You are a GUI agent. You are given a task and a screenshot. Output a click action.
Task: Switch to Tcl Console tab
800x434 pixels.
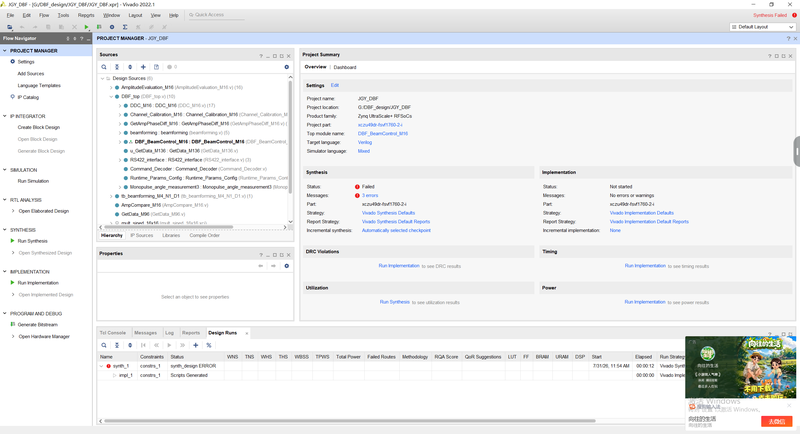pyautogui.click(x=113, y=333)
